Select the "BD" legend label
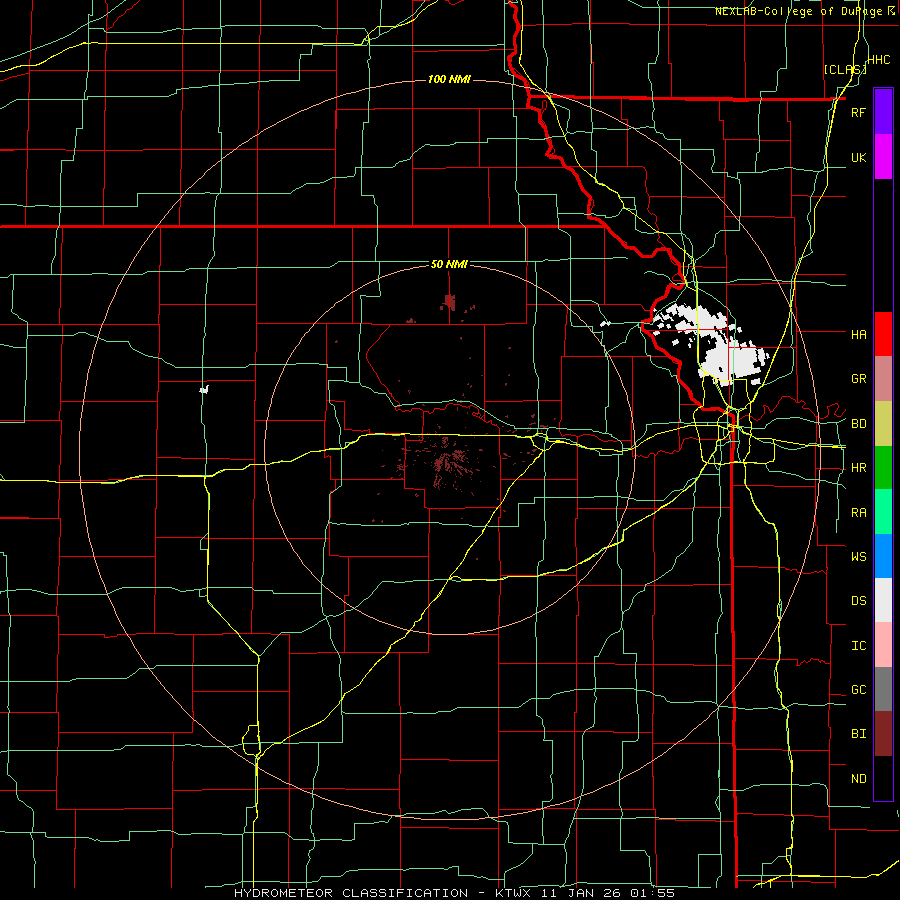 [x=858, y=424]
